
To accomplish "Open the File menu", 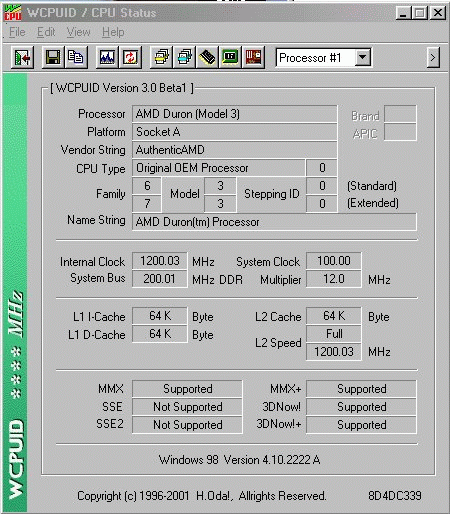I will point(17,32).
